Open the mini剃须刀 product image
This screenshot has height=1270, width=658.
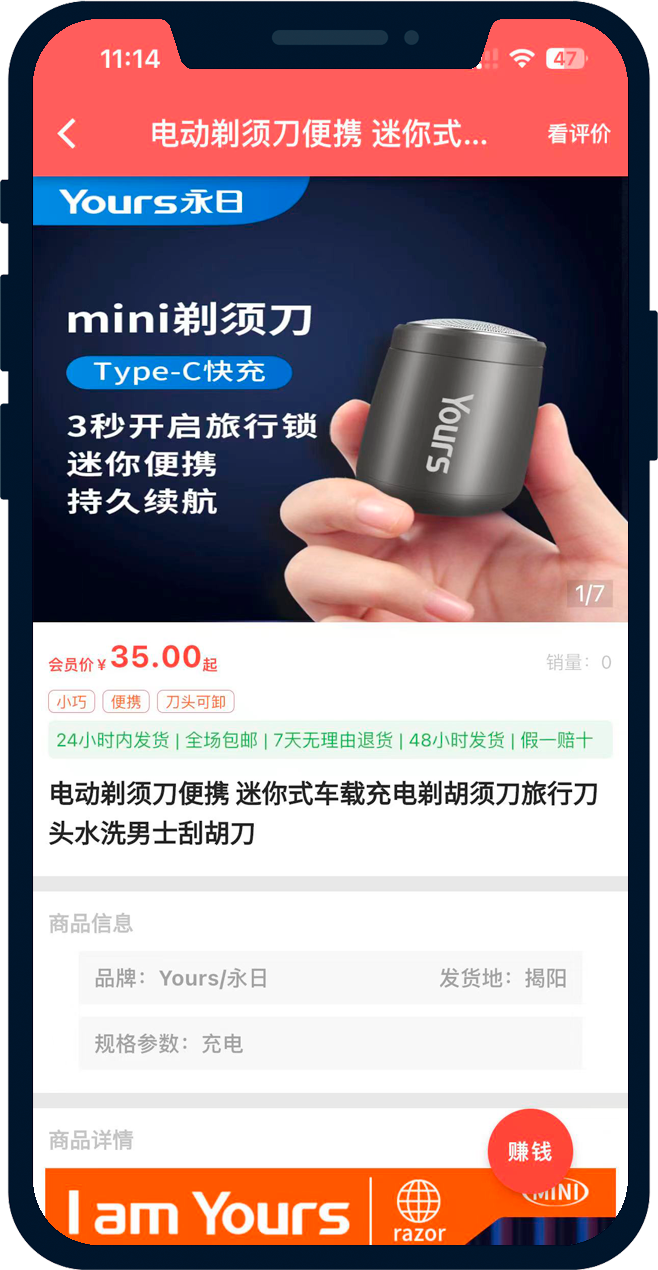point(330,399)
